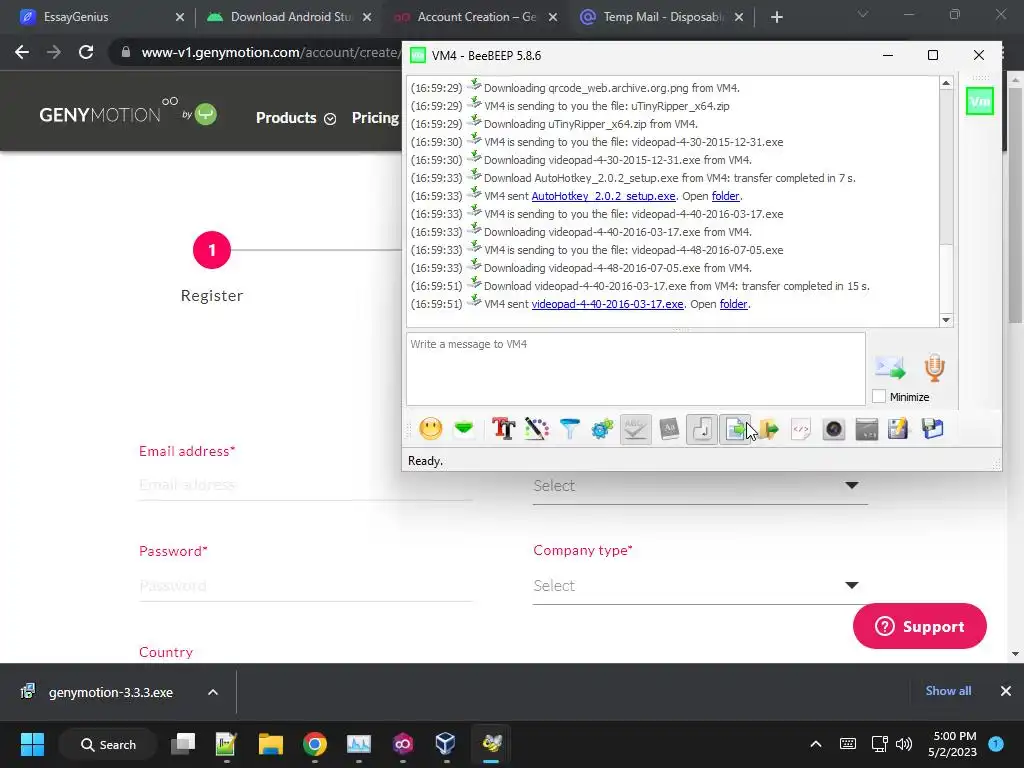Open the Select dropdown above Company type
This screenshot has width=1024, height=768.
pyautogui.click(x=699, y=486)
